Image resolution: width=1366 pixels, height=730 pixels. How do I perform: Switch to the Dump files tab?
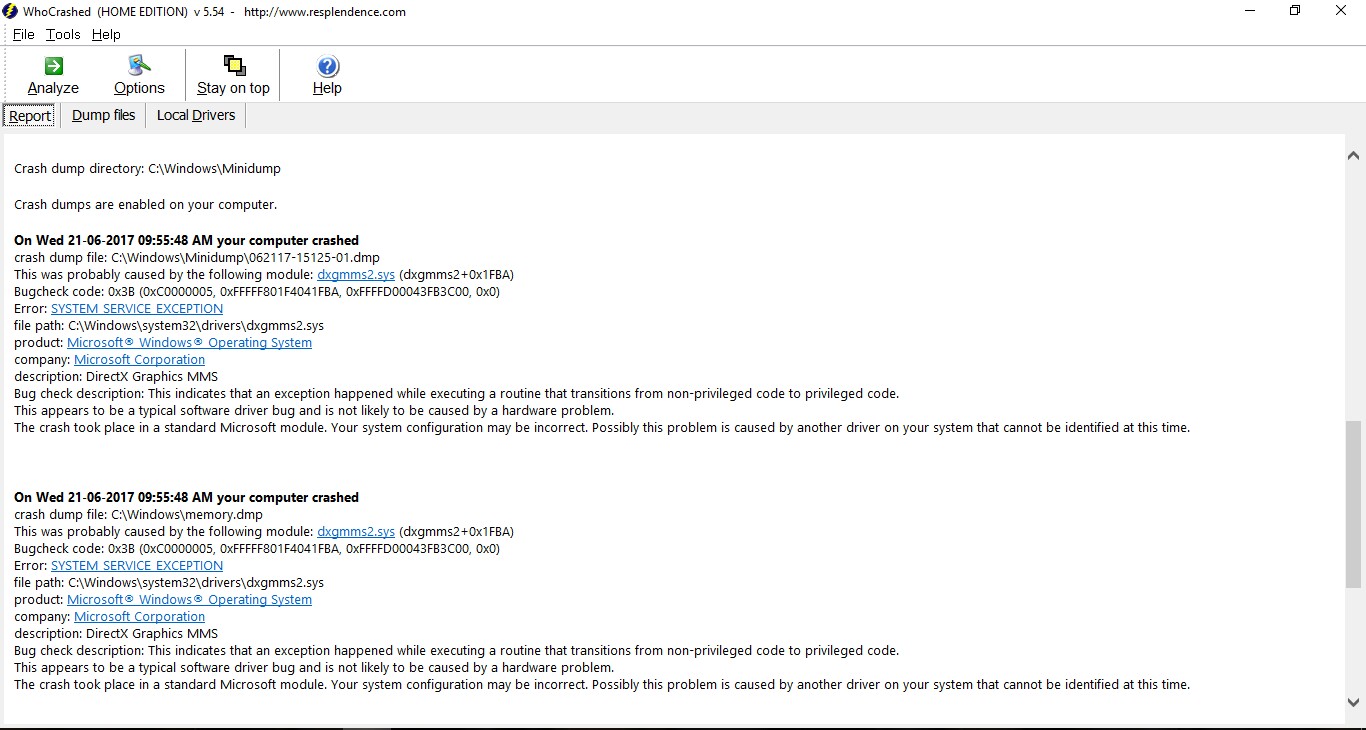pyautogui.click(x=104, y=115)
